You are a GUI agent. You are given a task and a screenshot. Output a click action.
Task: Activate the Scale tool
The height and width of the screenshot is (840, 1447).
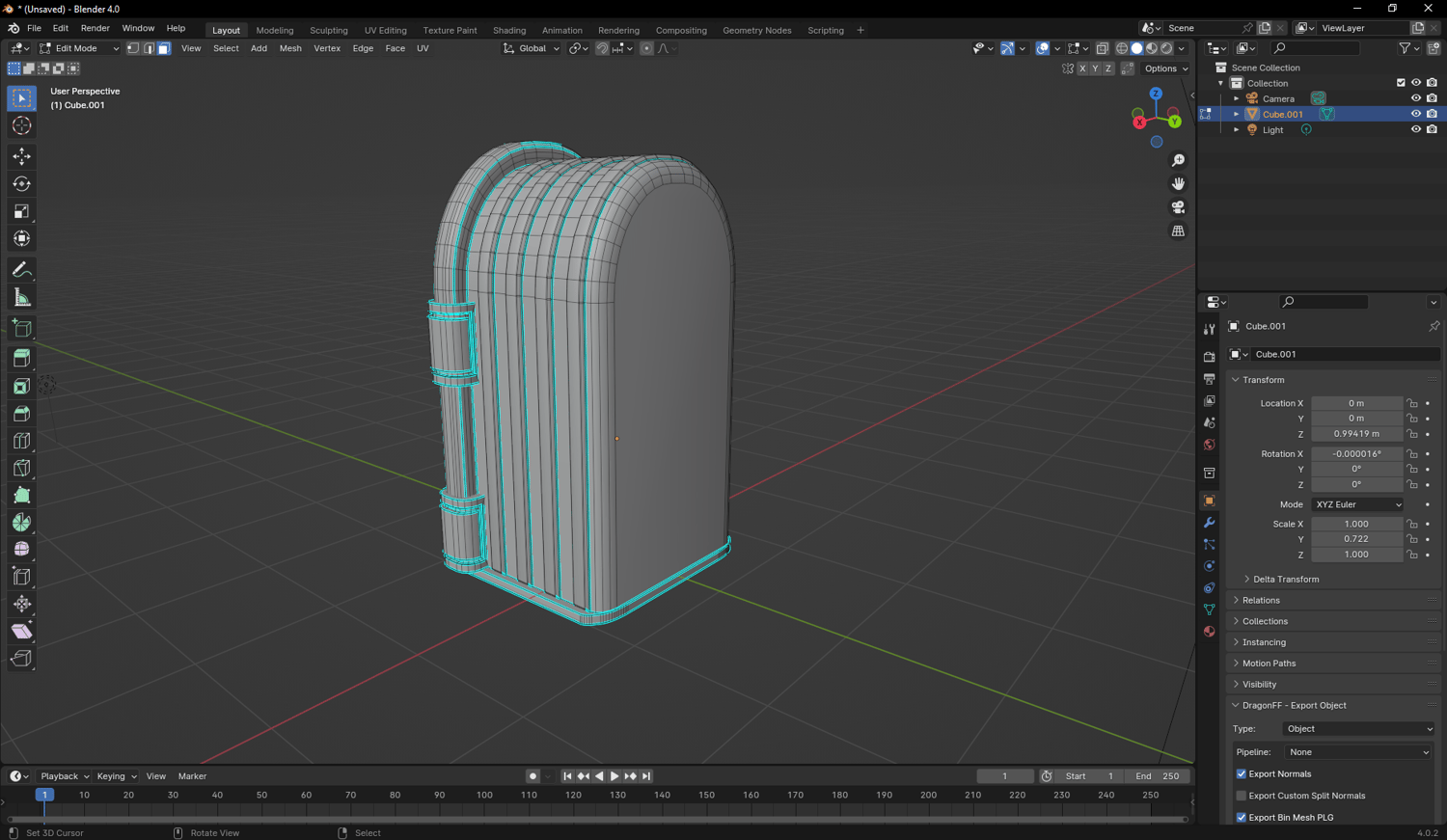[21, 211]
